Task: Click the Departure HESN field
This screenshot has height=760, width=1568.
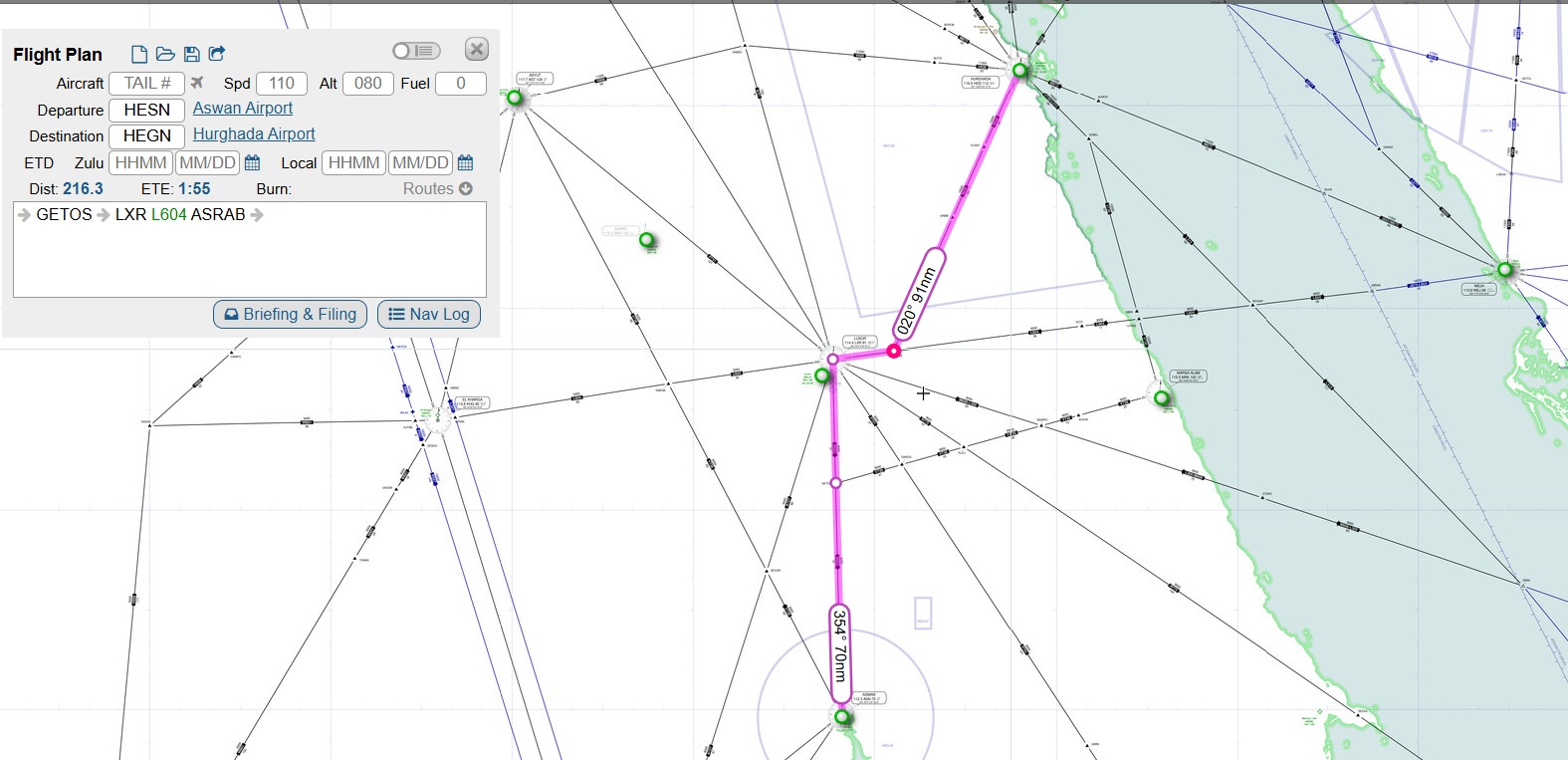Action: click(146, 110)
